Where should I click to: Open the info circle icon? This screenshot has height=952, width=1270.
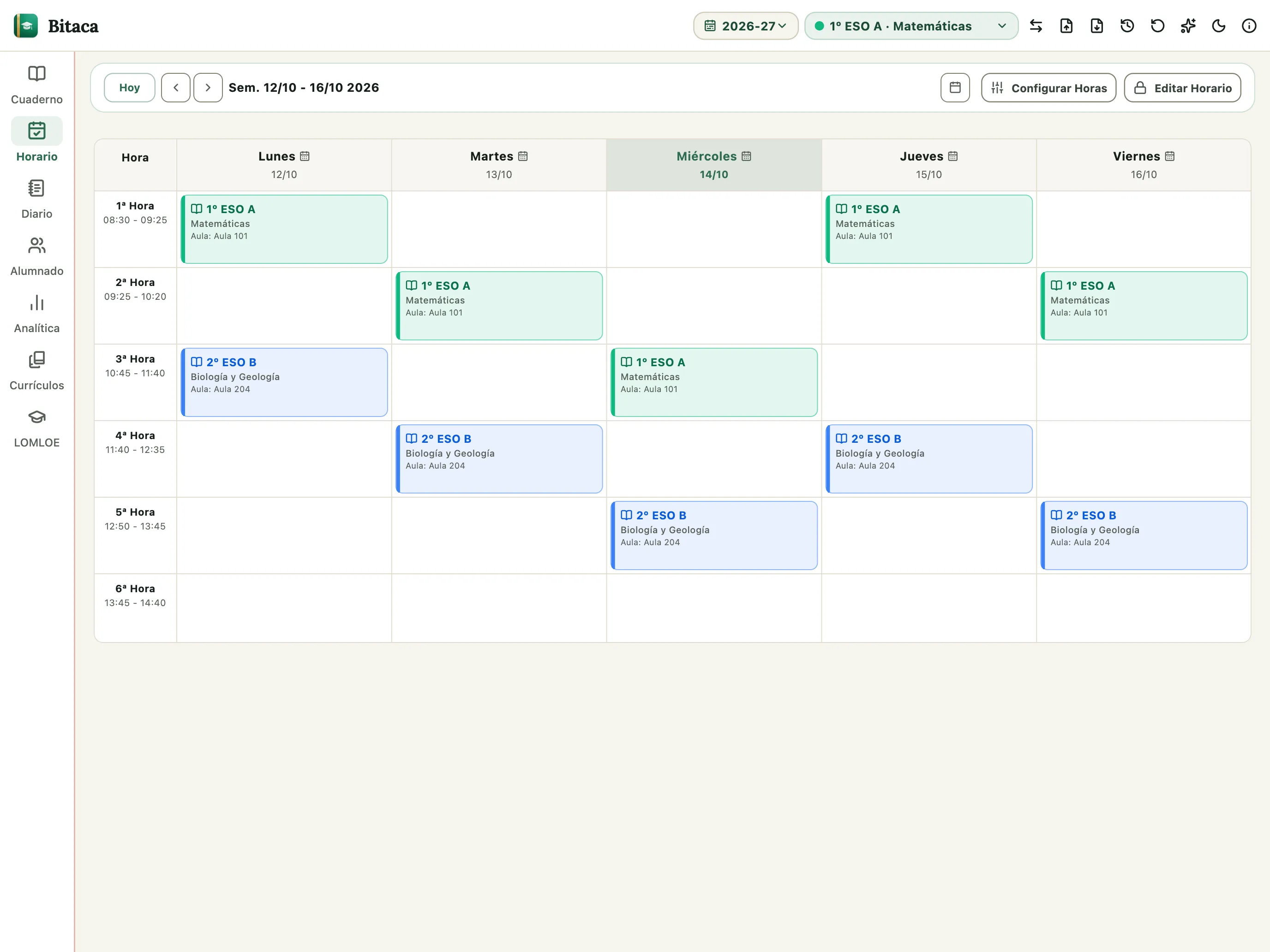pos(1249,26)
